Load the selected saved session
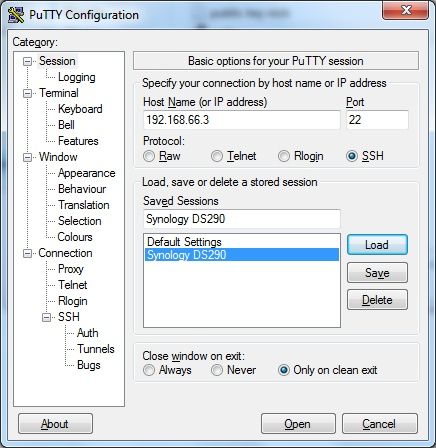436x448 pixels. (x=377, y=245)
